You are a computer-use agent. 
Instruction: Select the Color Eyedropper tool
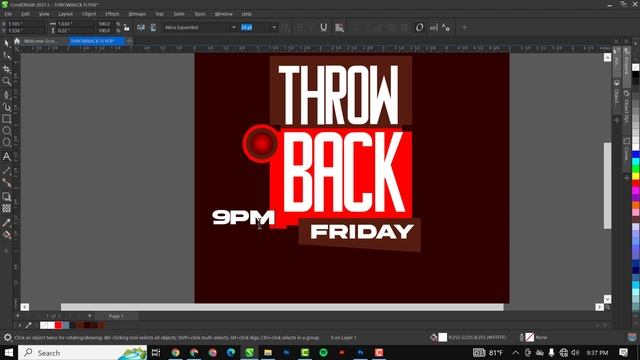(7, 222)
